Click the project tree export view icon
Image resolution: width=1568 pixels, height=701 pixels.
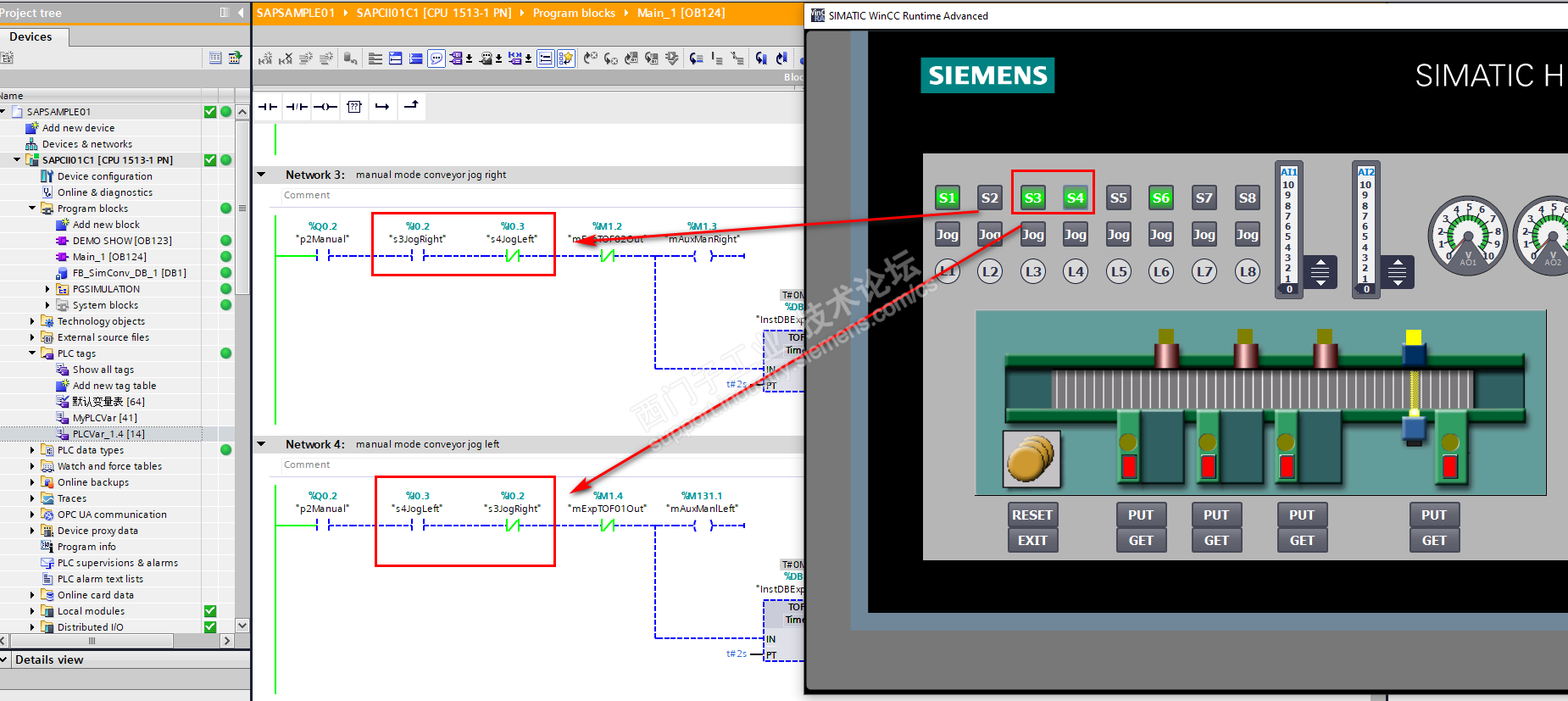point(235,58)
